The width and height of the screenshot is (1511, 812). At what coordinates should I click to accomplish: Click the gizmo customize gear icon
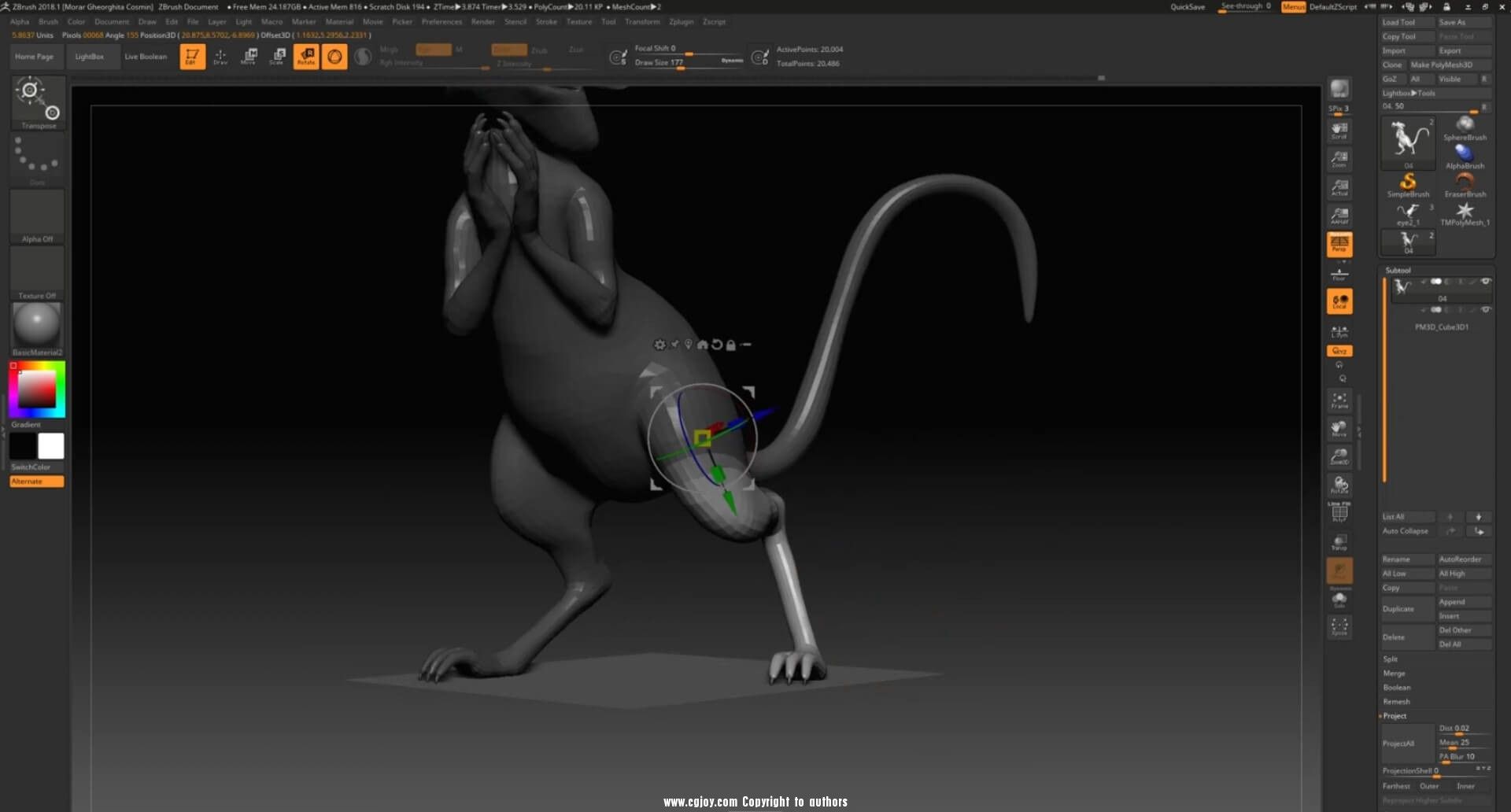659,345
